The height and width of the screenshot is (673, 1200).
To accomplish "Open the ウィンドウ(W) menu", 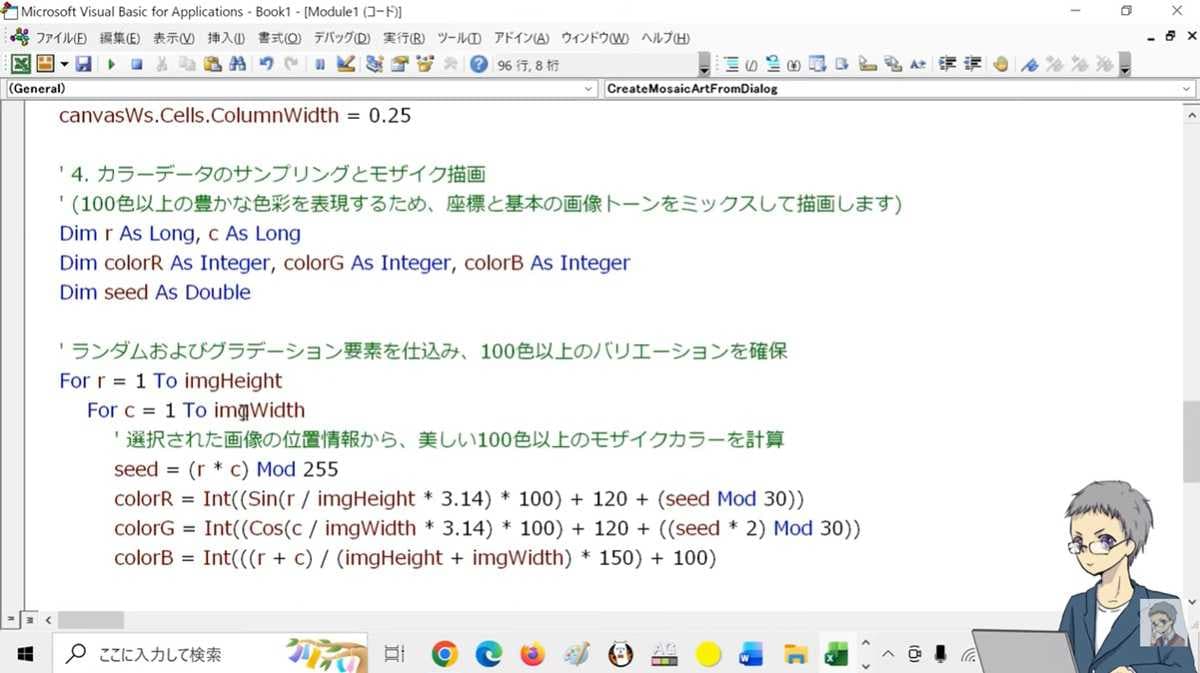I will (x=595, y=38).
